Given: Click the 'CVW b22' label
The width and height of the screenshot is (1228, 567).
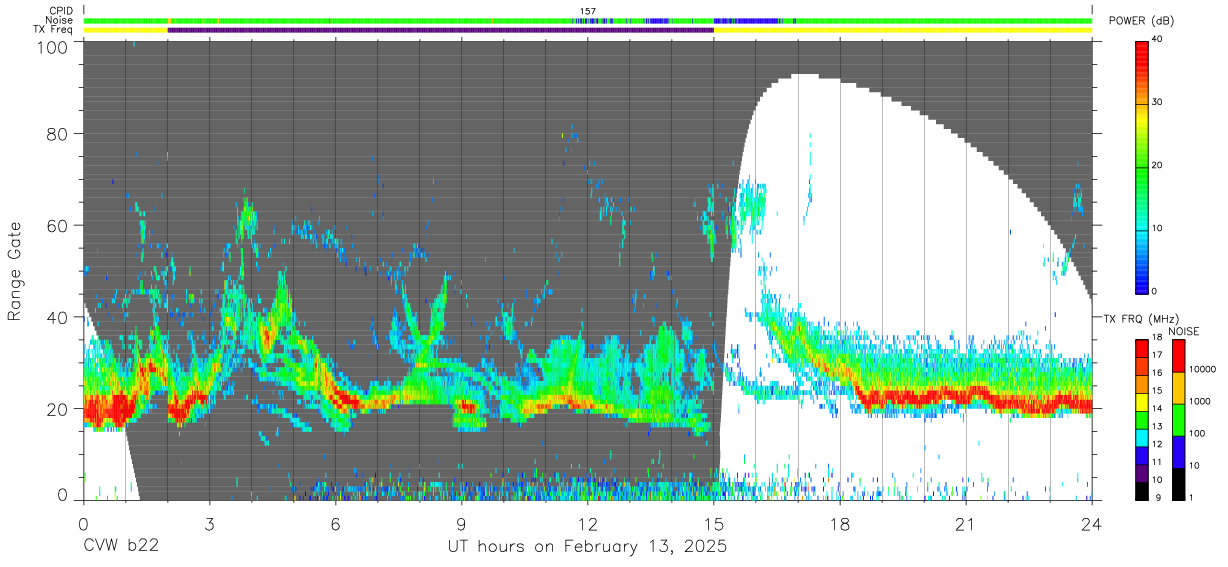Looking at the screenshot, I should [x=121, y=547].
